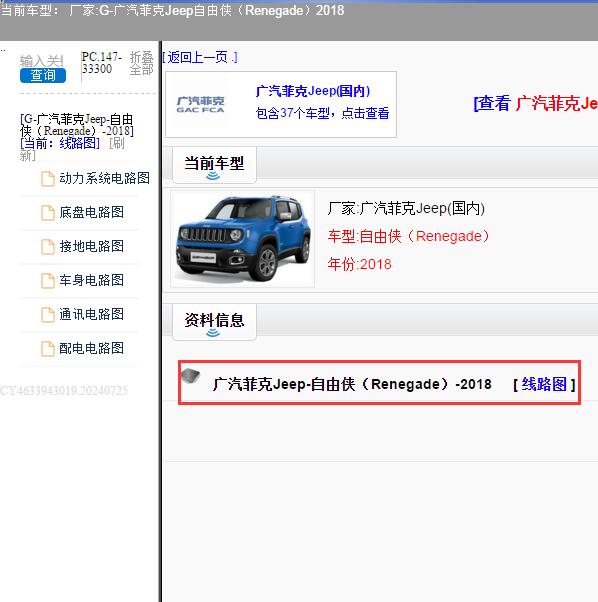Select the 当前车型 tab
This screenshot has height=602, width=598.
214,165
